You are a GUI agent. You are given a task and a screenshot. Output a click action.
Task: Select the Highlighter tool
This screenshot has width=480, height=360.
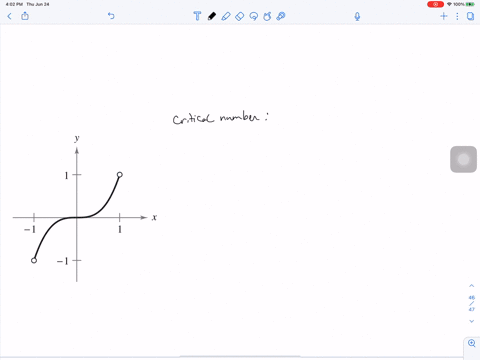[x=226, y=16]
